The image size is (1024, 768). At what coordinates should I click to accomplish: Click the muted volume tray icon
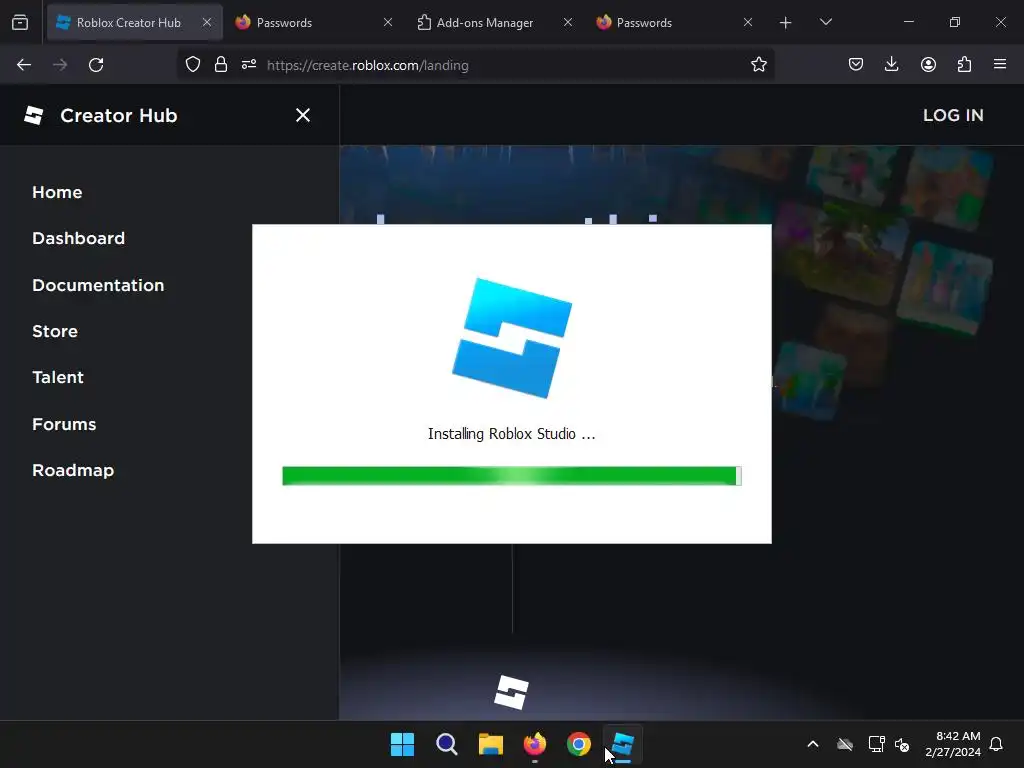[902, 744]
